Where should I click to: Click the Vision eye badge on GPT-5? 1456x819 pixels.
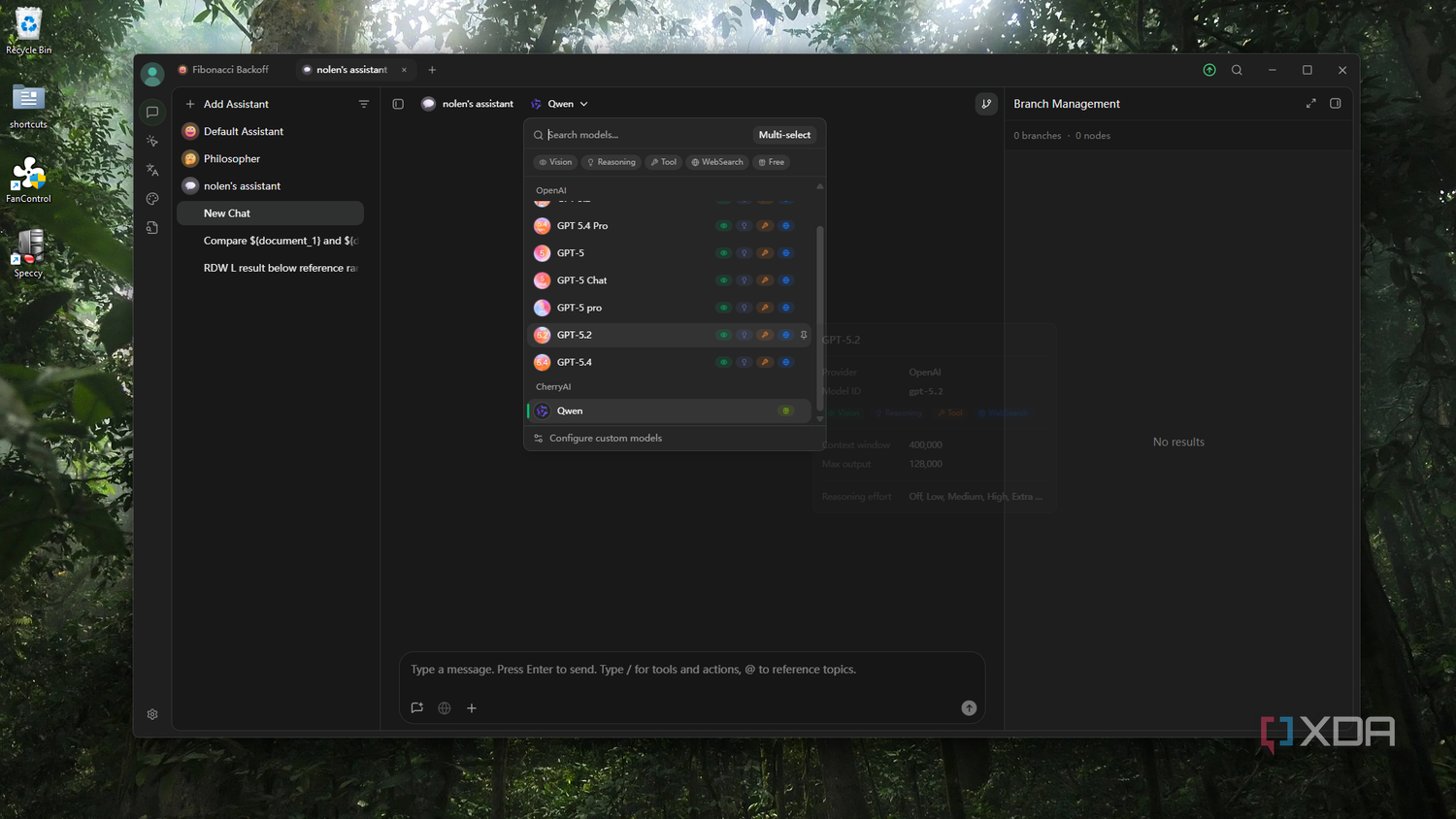pyautogui.click(x=723, y=253)
